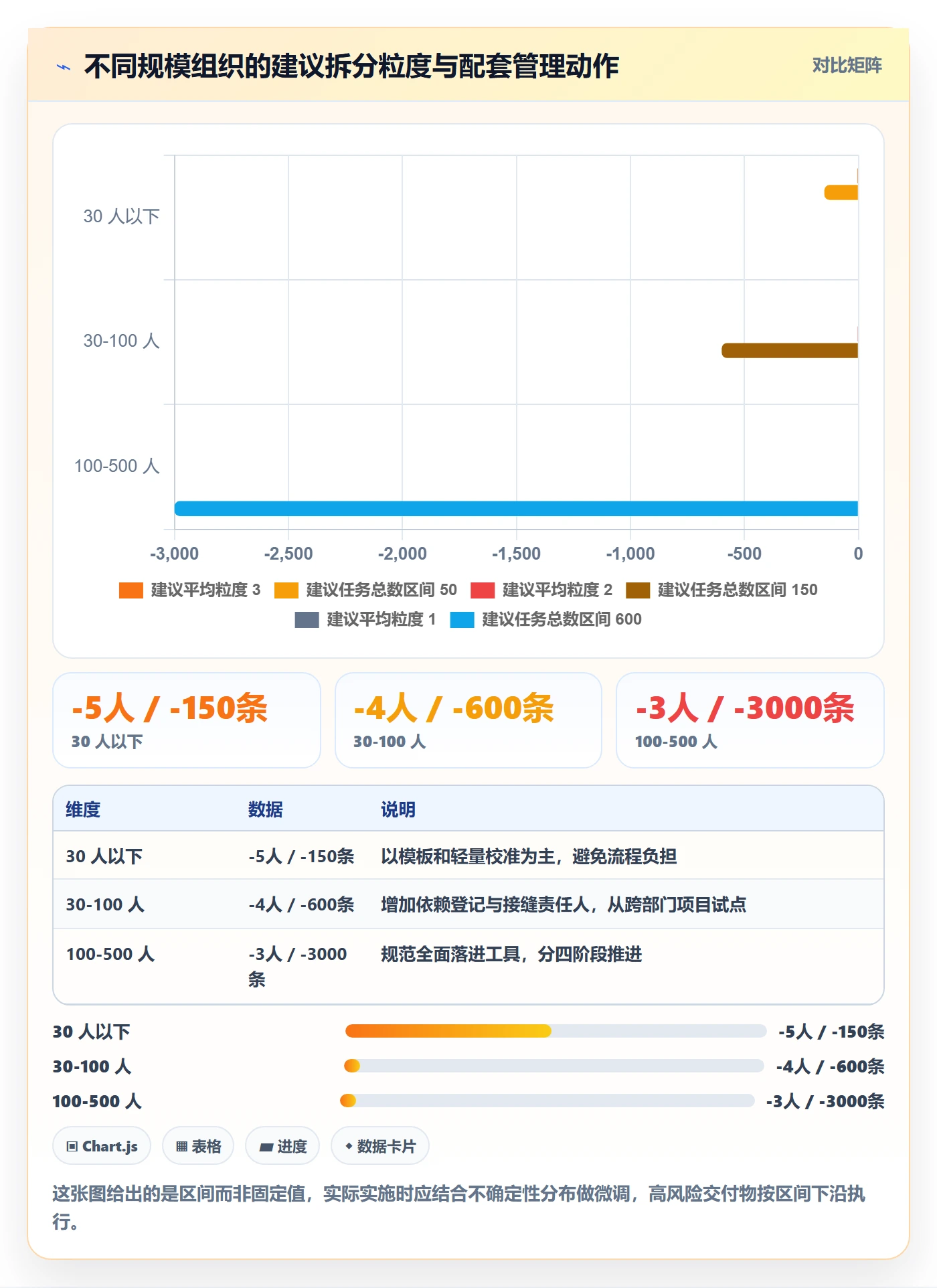Toggle the 建议任务总数区间 600 legend item
The image size is (937, 1288).
click(x=546, y=619)
